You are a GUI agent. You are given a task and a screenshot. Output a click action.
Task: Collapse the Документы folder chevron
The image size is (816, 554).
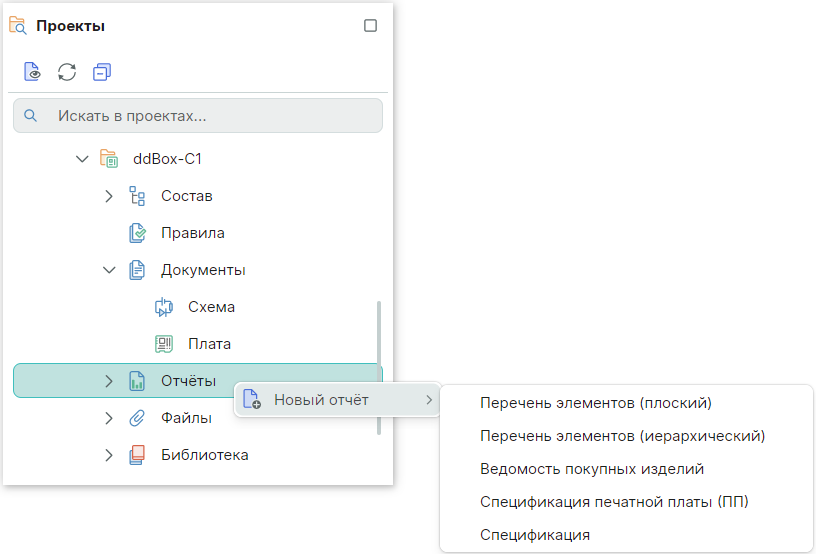(109, 270)
